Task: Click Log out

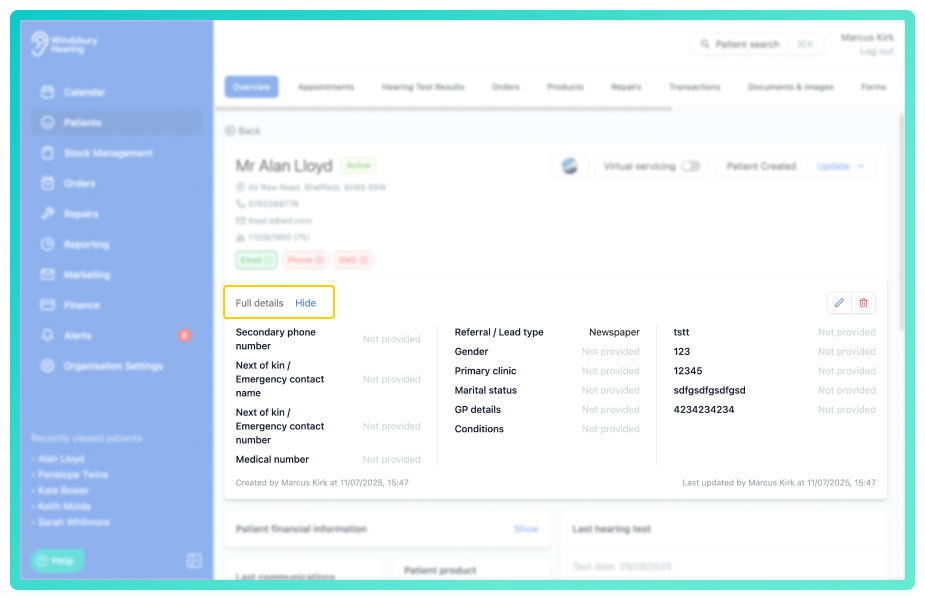Action: (x=876, y=51)
